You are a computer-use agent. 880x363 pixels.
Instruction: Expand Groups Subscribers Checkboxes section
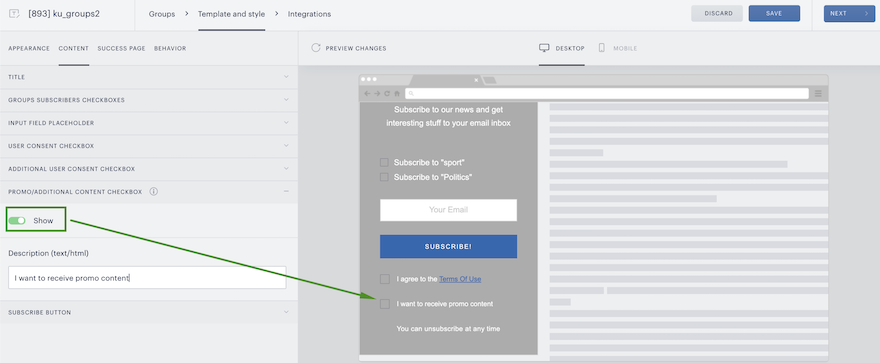[x=149, y=100]
